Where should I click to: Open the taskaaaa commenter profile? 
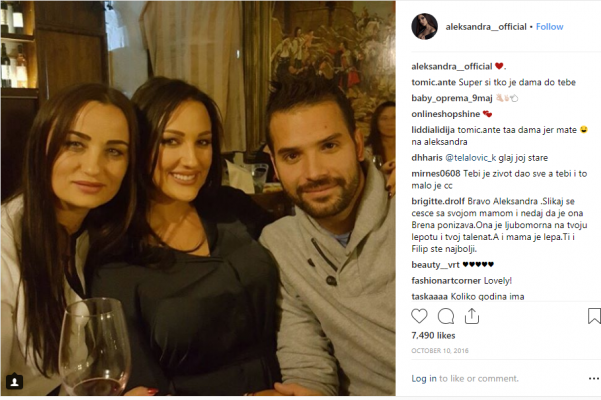point(429,297)
